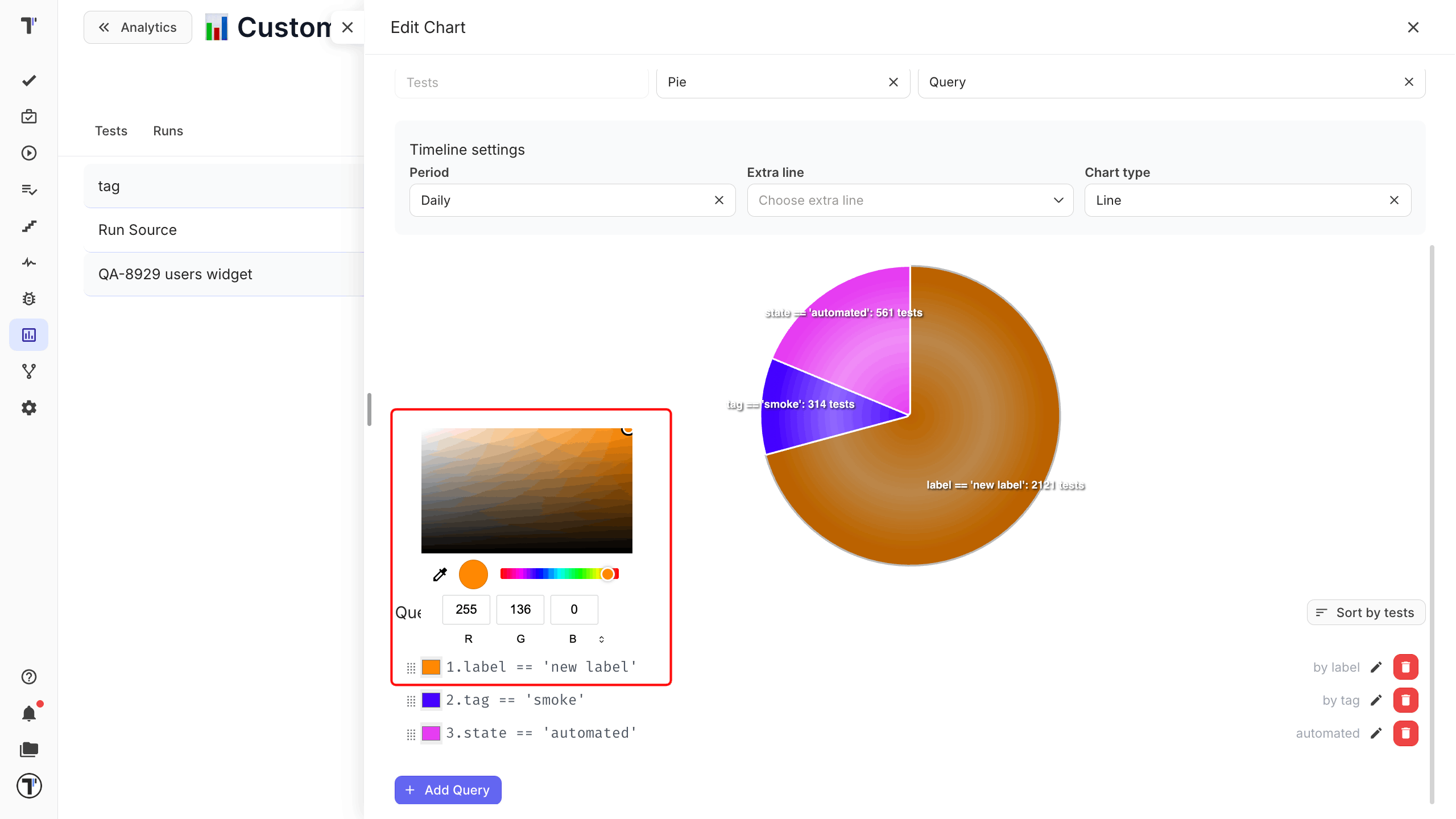The width and height of the screenshot is (1456, 819).
Task: Open the Chart type Line dropdown
Action: pos(1248,200)
